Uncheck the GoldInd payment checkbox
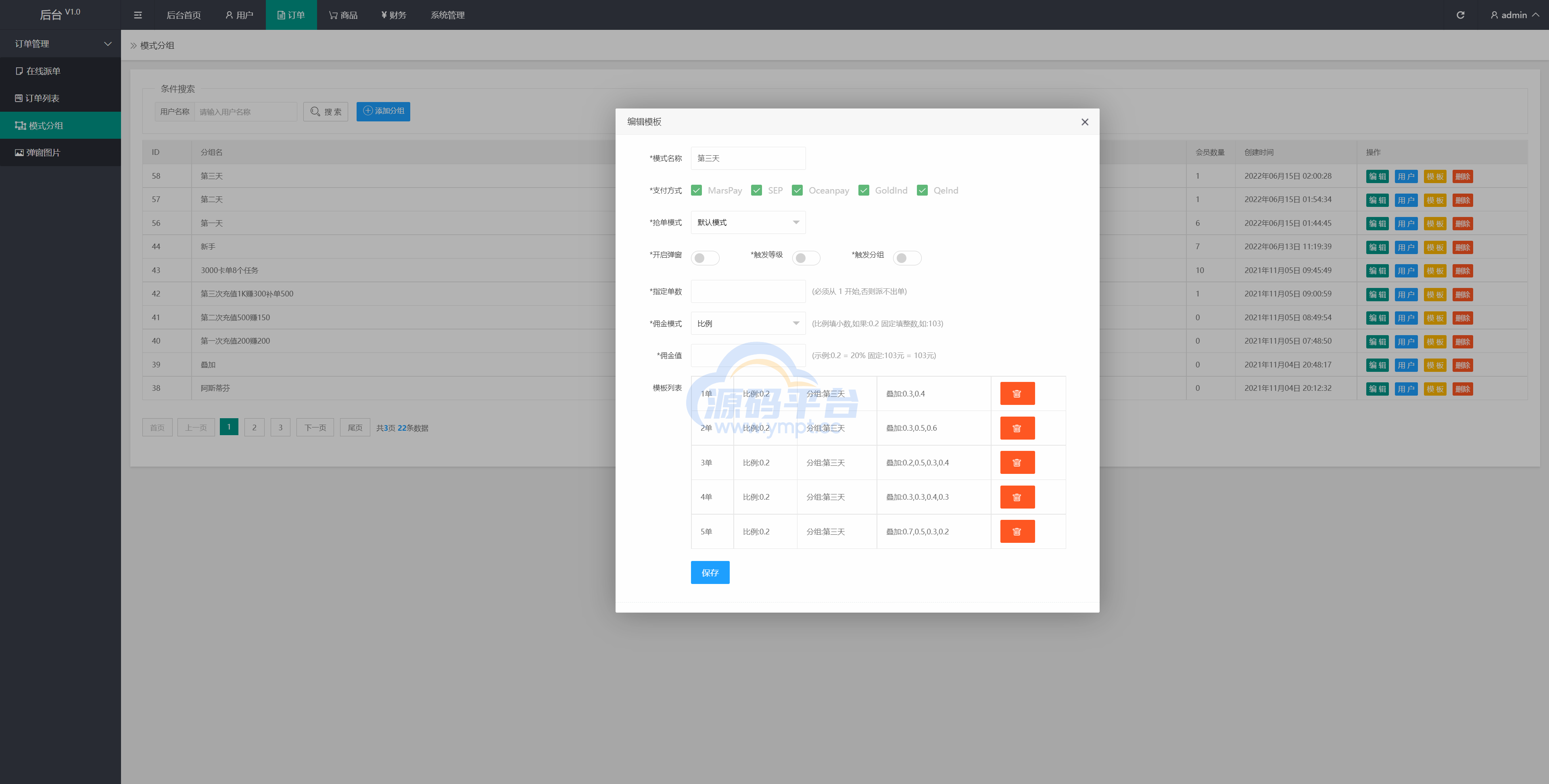 click(x=864, y=191)
